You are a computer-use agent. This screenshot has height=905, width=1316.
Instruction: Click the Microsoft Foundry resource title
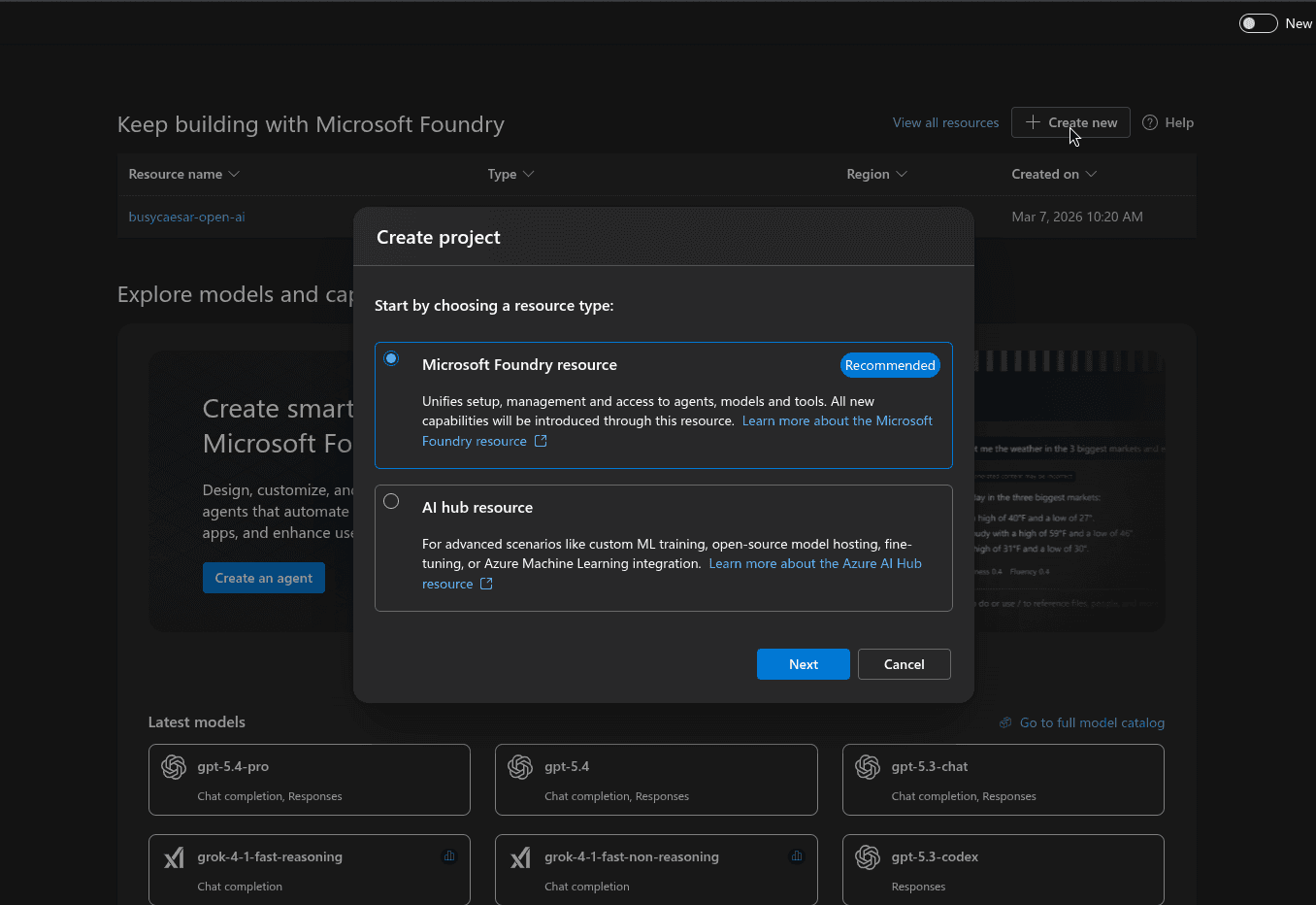pos(519,364)
